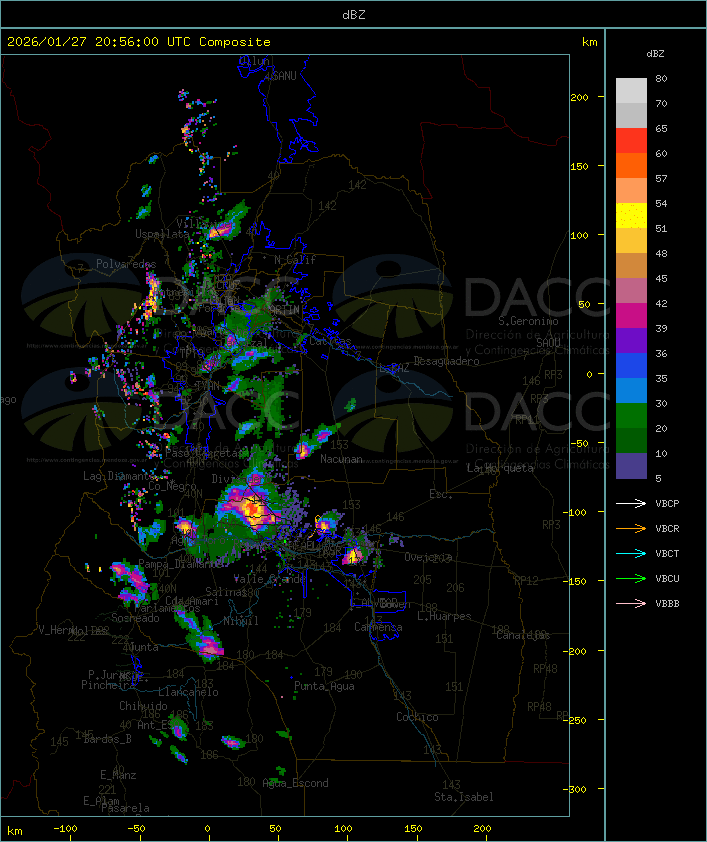Select the dark orange 57-60 dBZ swatch

point(631,166)
